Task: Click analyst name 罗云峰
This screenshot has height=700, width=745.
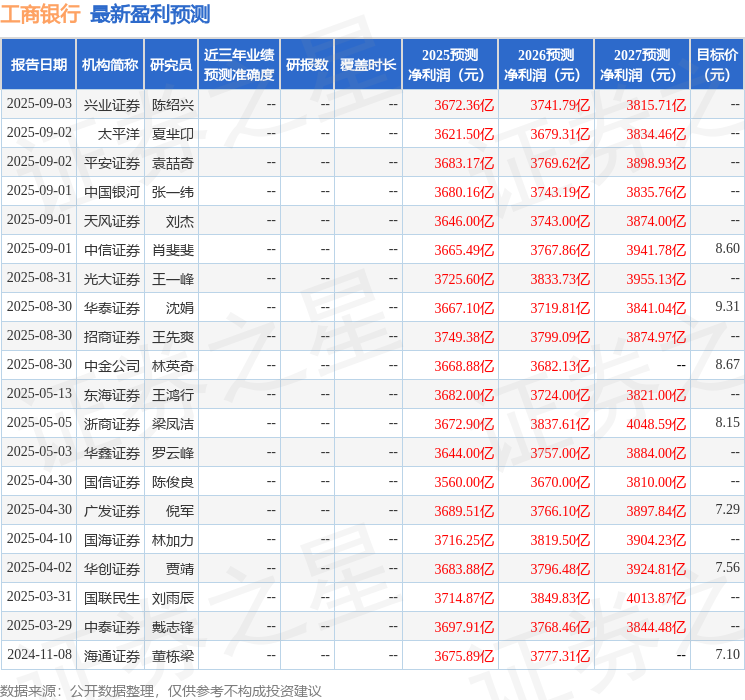Action: click(x=172, y=453)
